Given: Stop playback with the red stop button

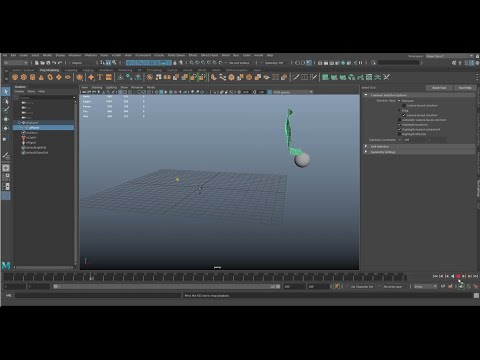Looking at the screenshot, I should 458,276.
